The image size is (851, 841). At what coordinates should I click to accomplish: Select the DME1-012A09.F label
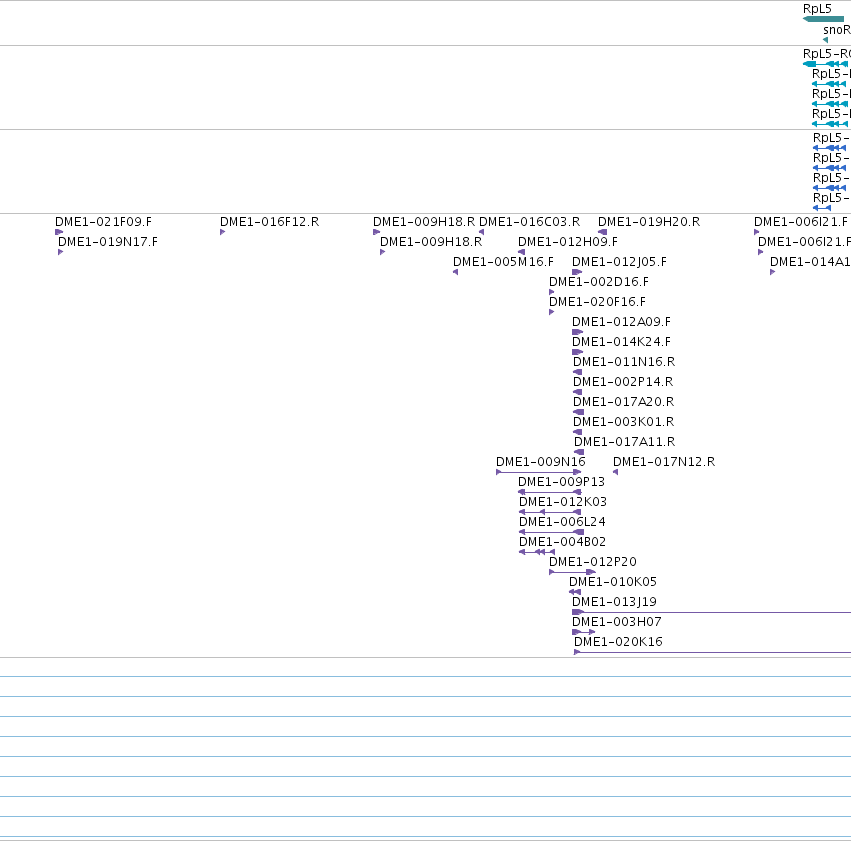click(621, 322)
